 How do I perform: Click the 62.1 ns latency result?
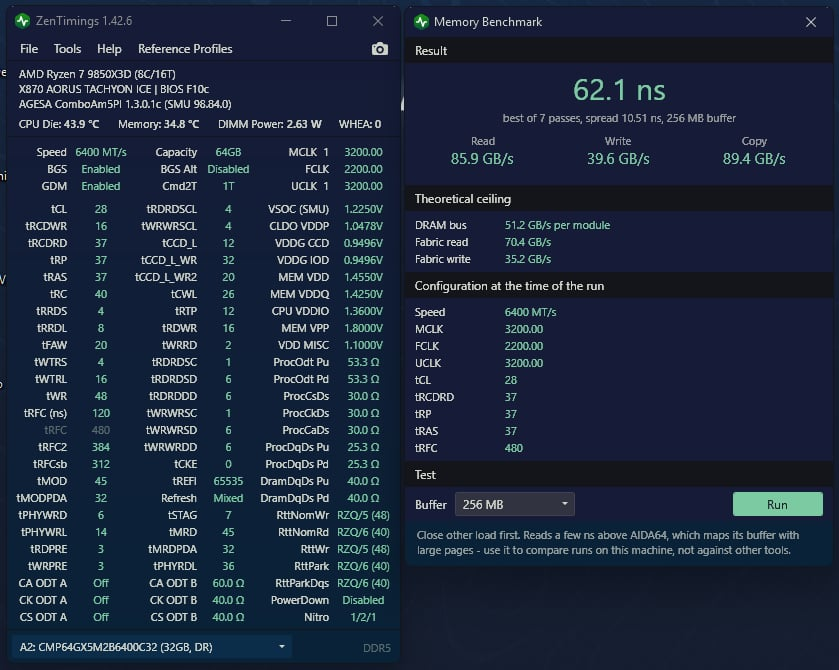[x=619, y=90]
